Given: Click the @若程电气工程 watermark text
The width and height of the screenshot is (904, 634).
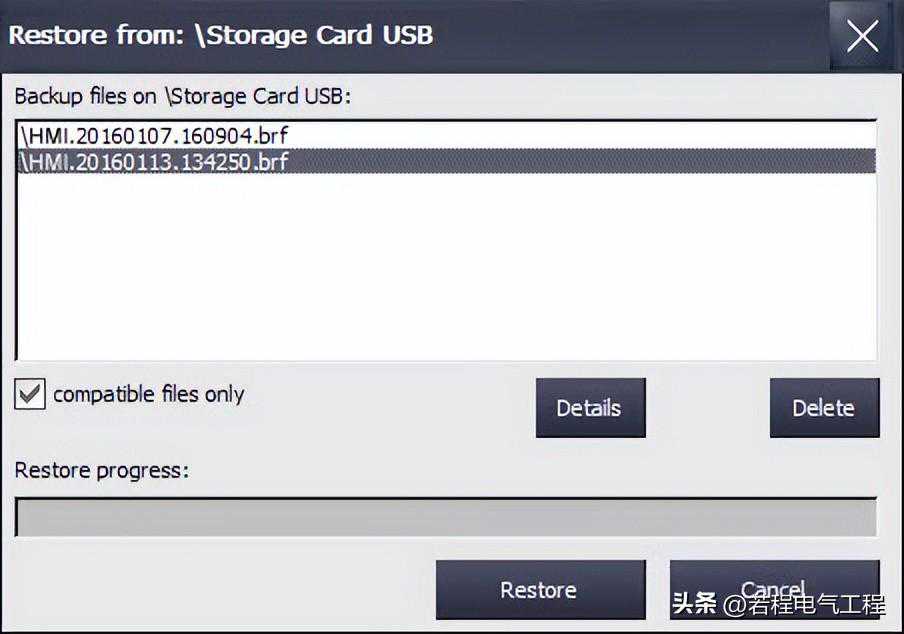Looking at the screenshot, I should pos(804,604).
